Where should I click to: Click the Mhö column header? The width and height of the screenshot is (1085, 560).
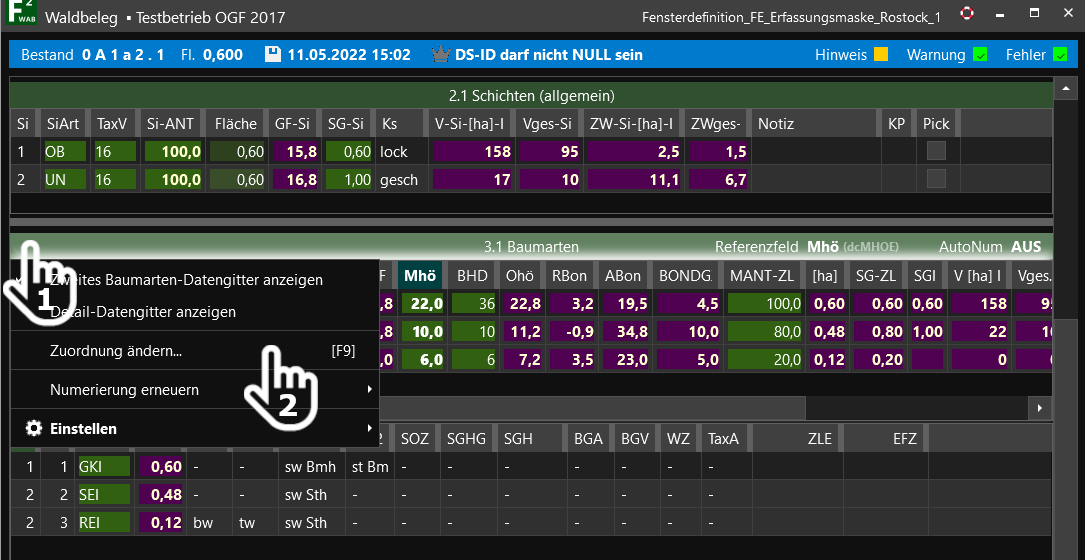419,275
